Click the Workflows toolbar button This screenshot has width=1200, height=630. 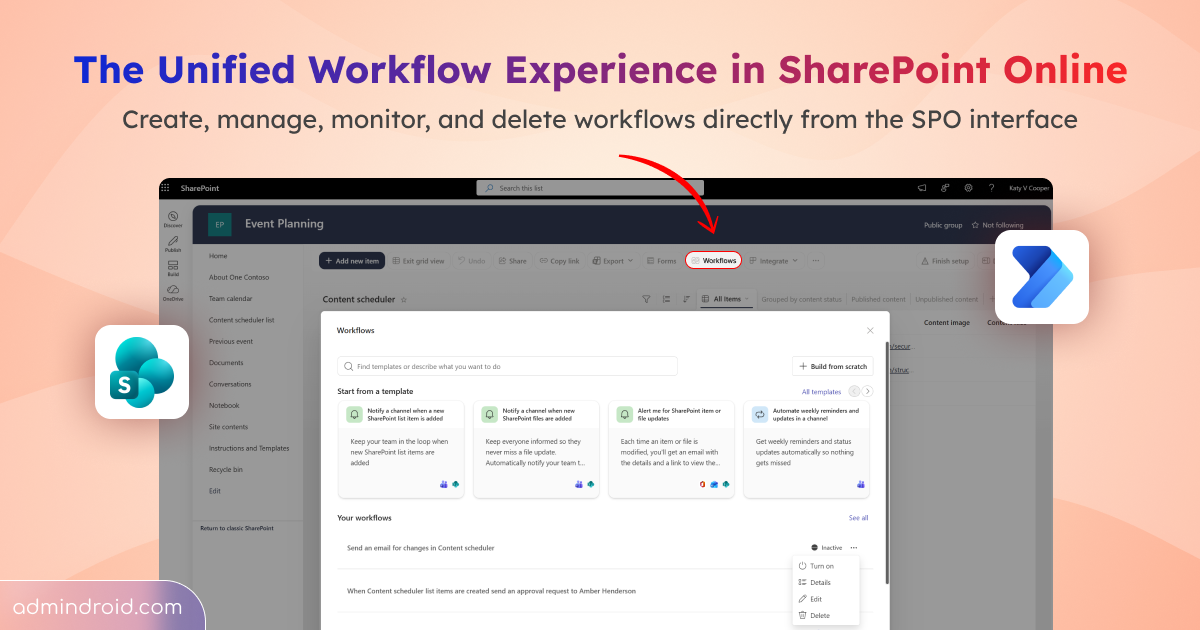tap(713, 261)
